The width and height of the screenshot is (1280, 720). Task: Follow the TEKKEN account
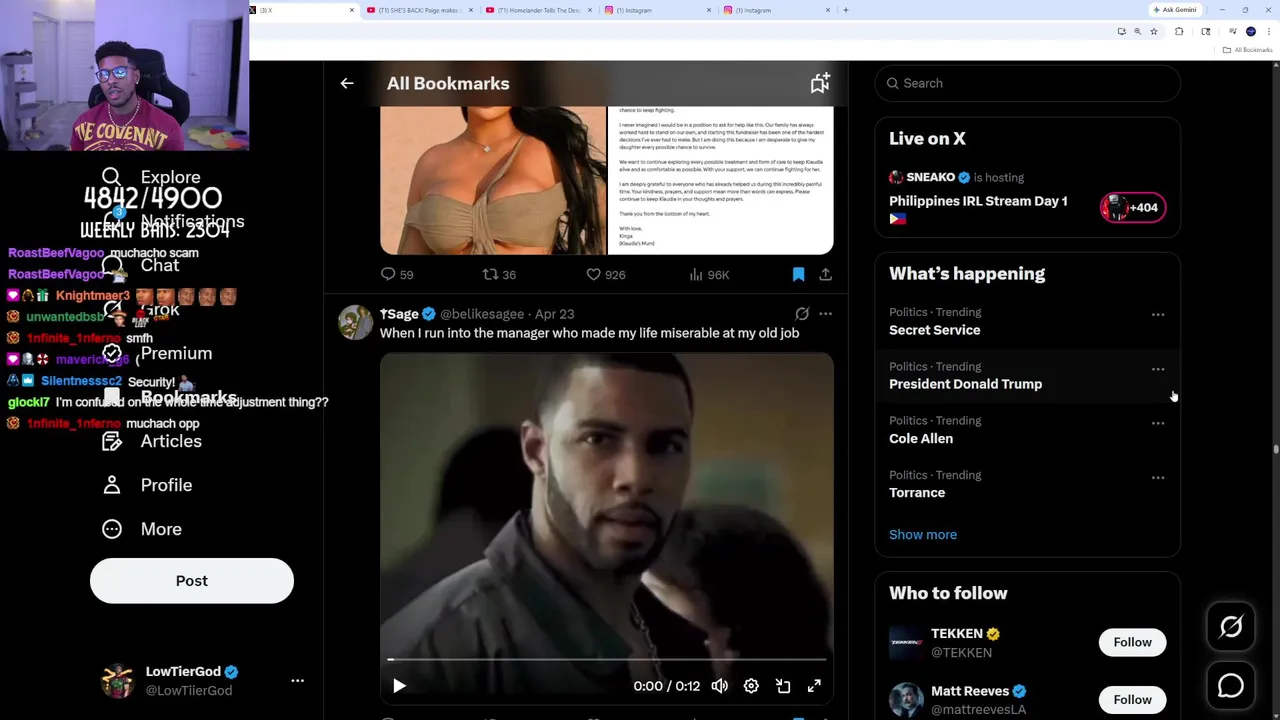[1132, 642]
